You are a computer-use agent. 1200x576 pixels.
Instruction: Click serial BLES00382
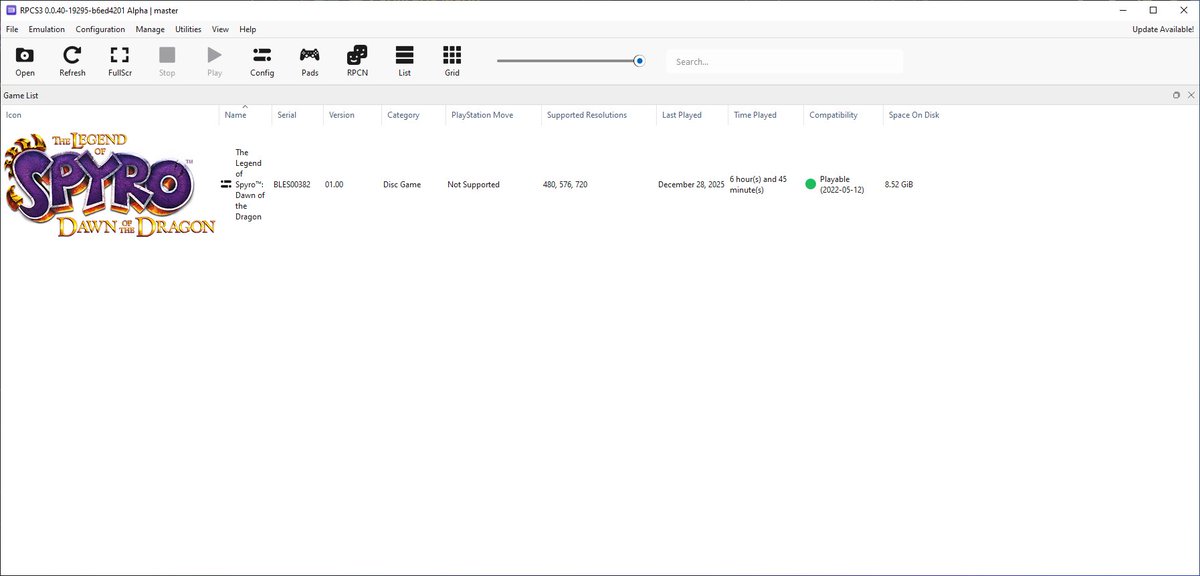(x=292, y=185)
